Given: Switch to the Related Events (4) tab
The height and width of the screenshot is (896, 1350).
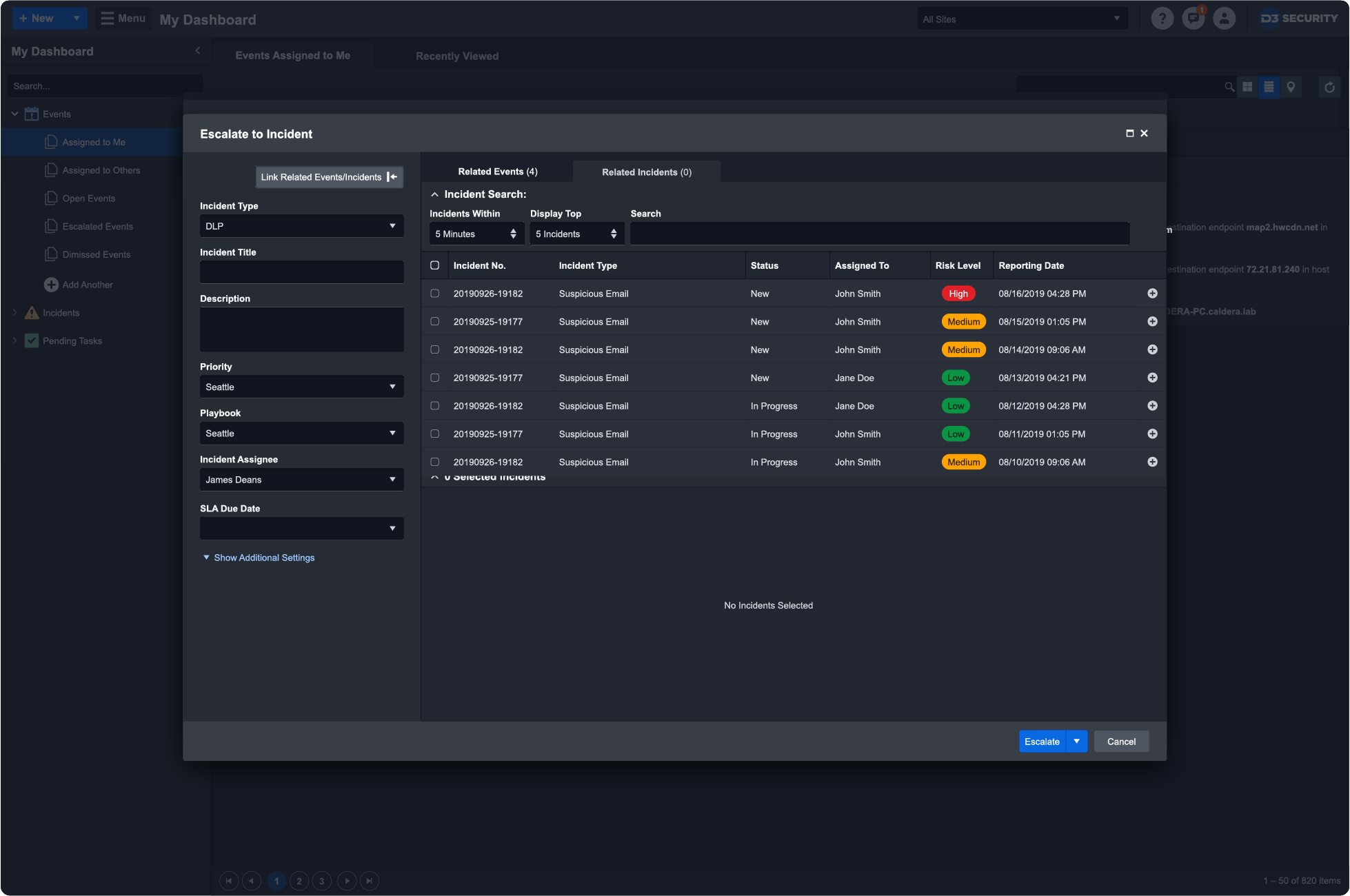Looking at the screenshot, I should click(497, 172).
